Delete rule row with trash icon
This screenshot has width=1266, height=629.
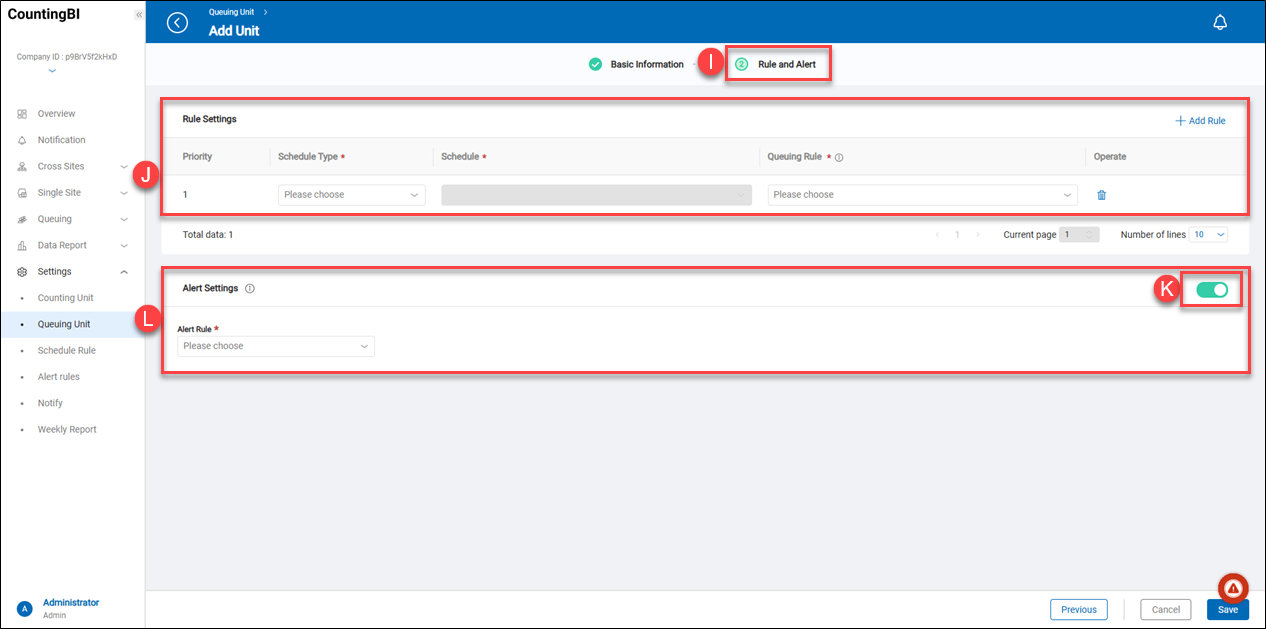click(x=1101, y=195)
